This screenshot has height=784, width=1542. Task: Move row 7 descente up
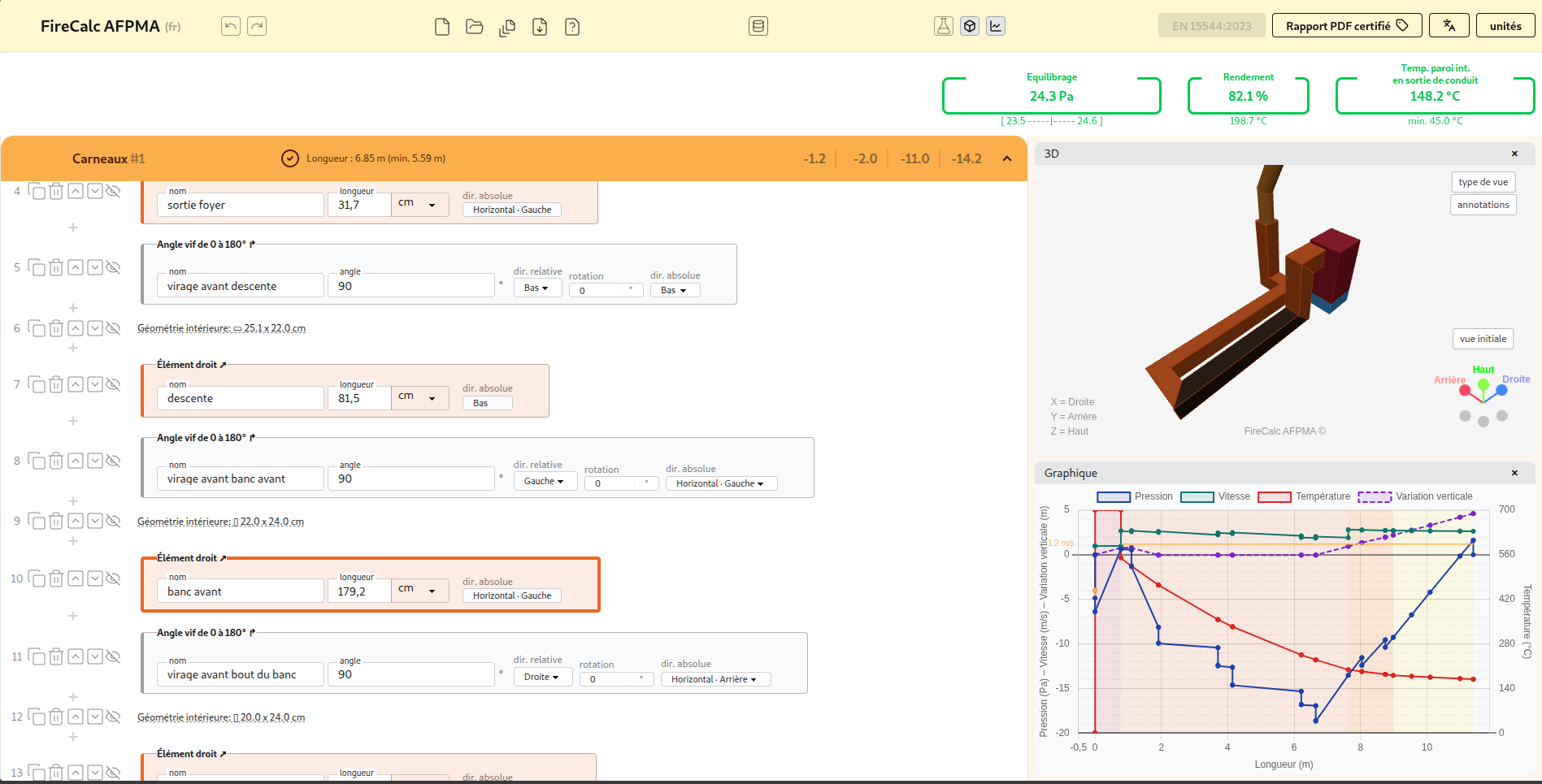coord(76,384)
